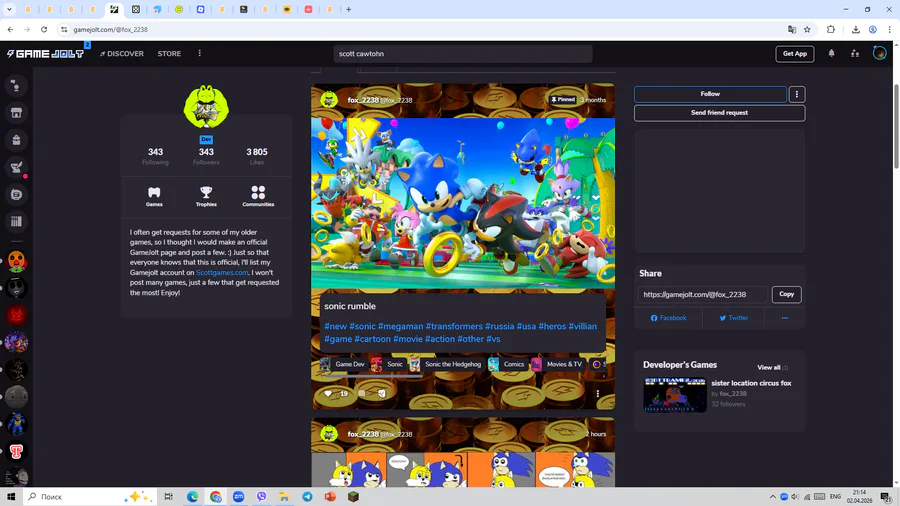Open the user avatar menu
The image size is (900, 506).
879,53
